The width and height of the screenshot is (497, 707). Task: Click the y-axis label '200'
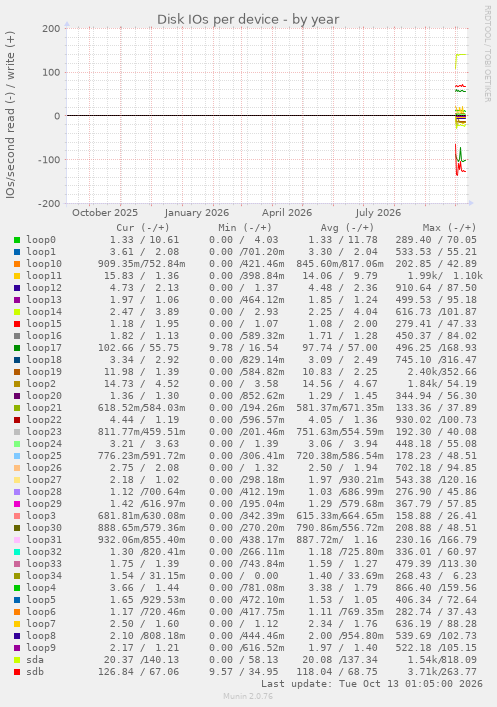(x=51, y=28)
